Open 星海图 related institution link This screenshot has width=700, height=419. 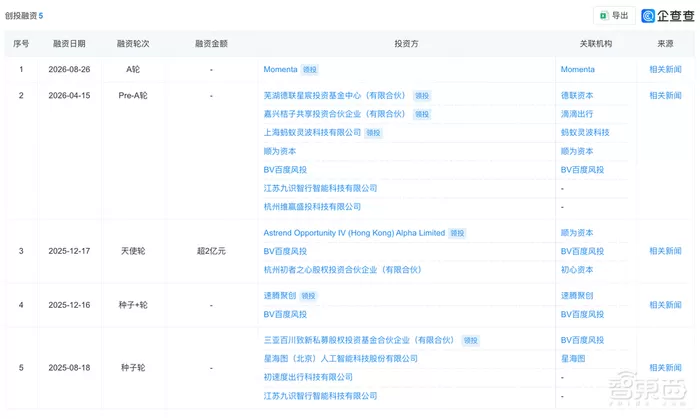tap(573, 359)
